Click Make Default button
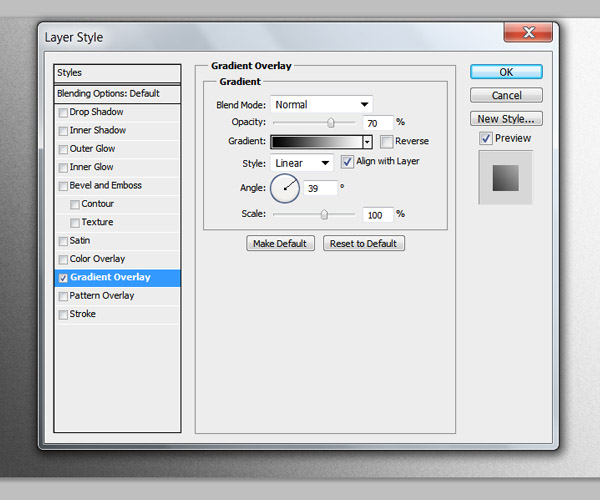 tap(280, 243)
